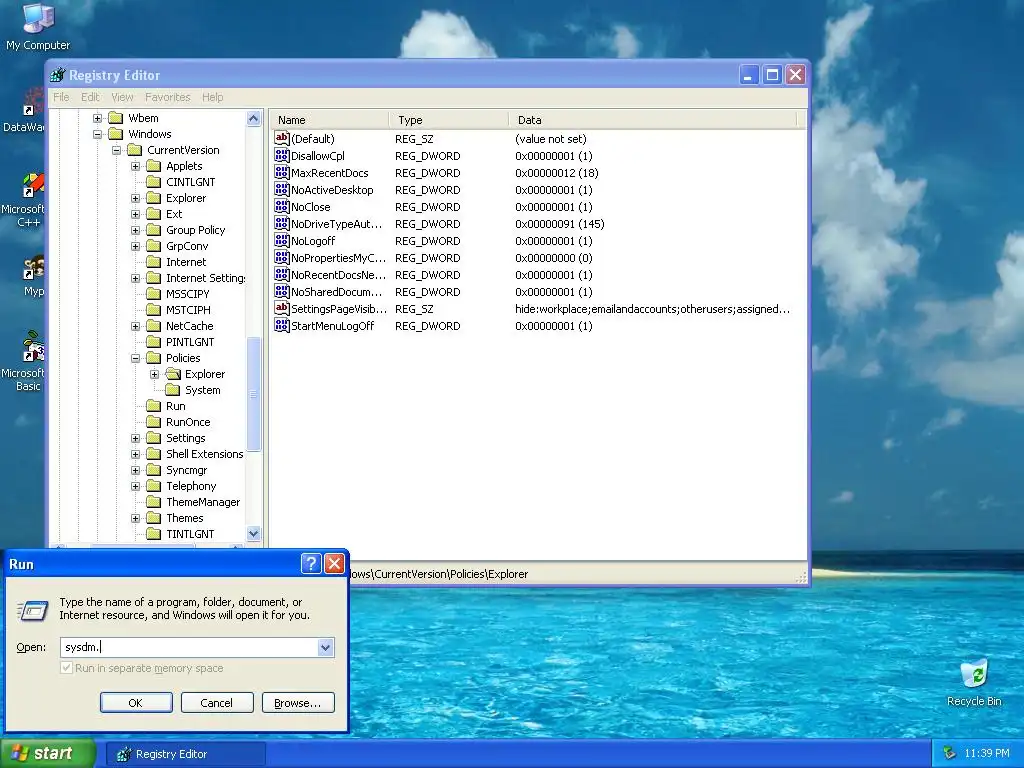
Task: Select the ThemeManager tree item
Action: (203, 502)
